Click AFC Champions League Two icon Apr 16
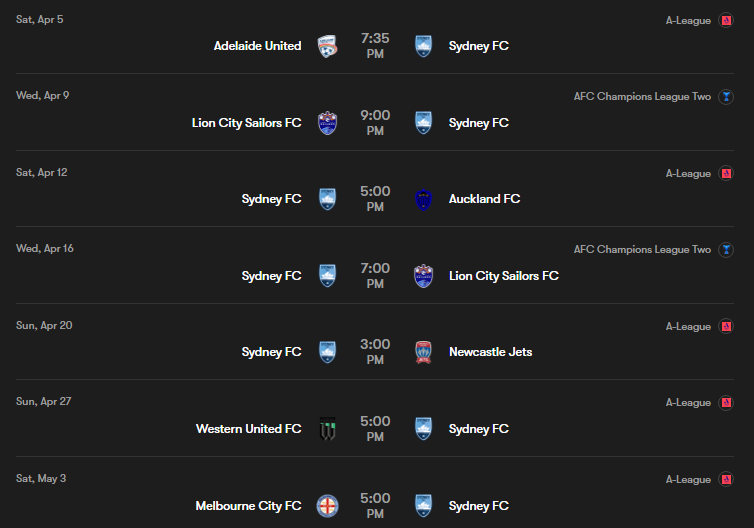This screenshot has height=528, width=754. 726,250
